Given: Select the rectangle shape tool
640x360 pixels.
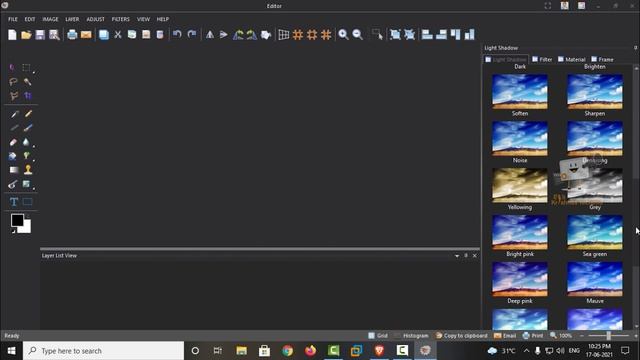Looking at the screenshot, I should (27, 202).
